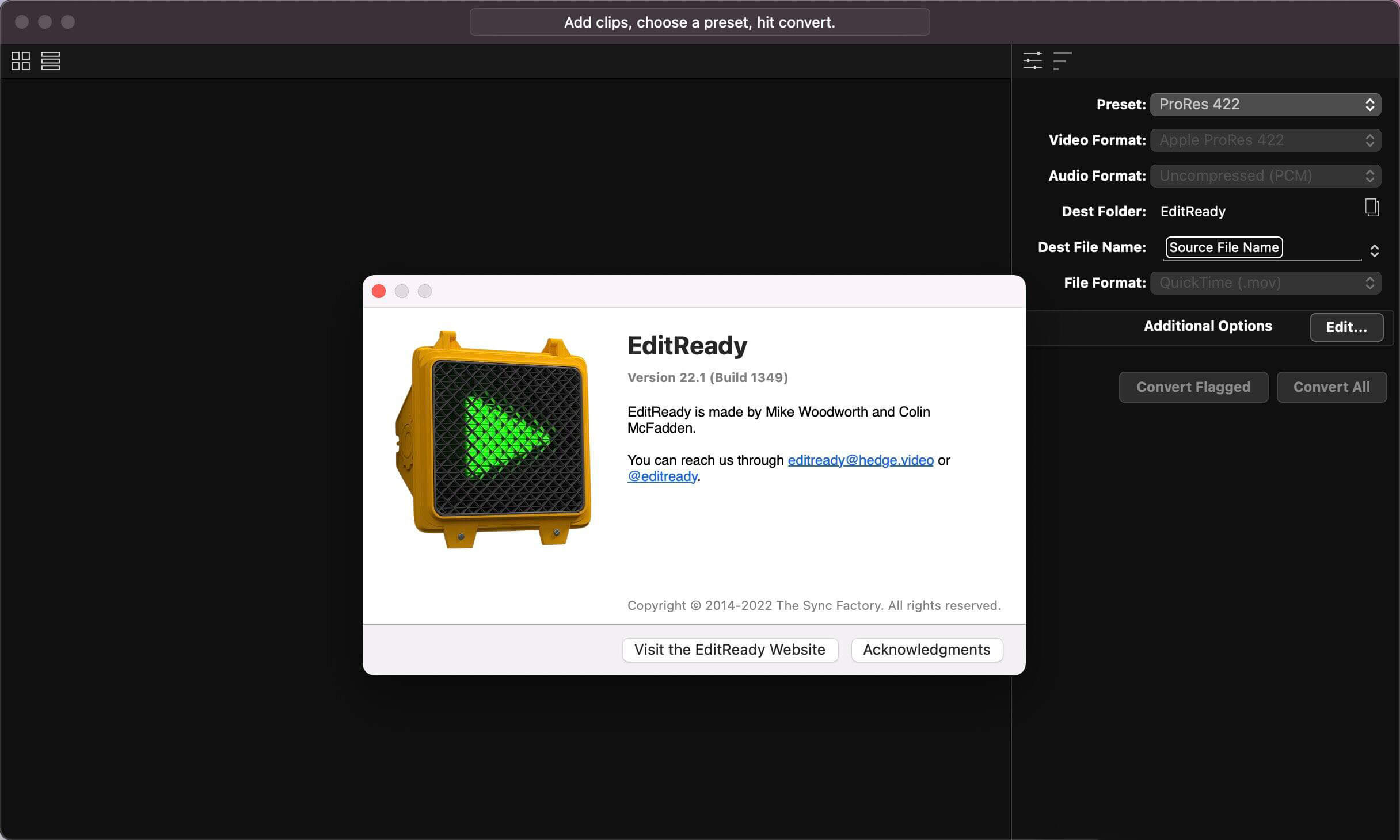This screenshot has height=840, width=1400.
Task: Click Edit… for Additional Options
Action: (x=1346, y=327)
